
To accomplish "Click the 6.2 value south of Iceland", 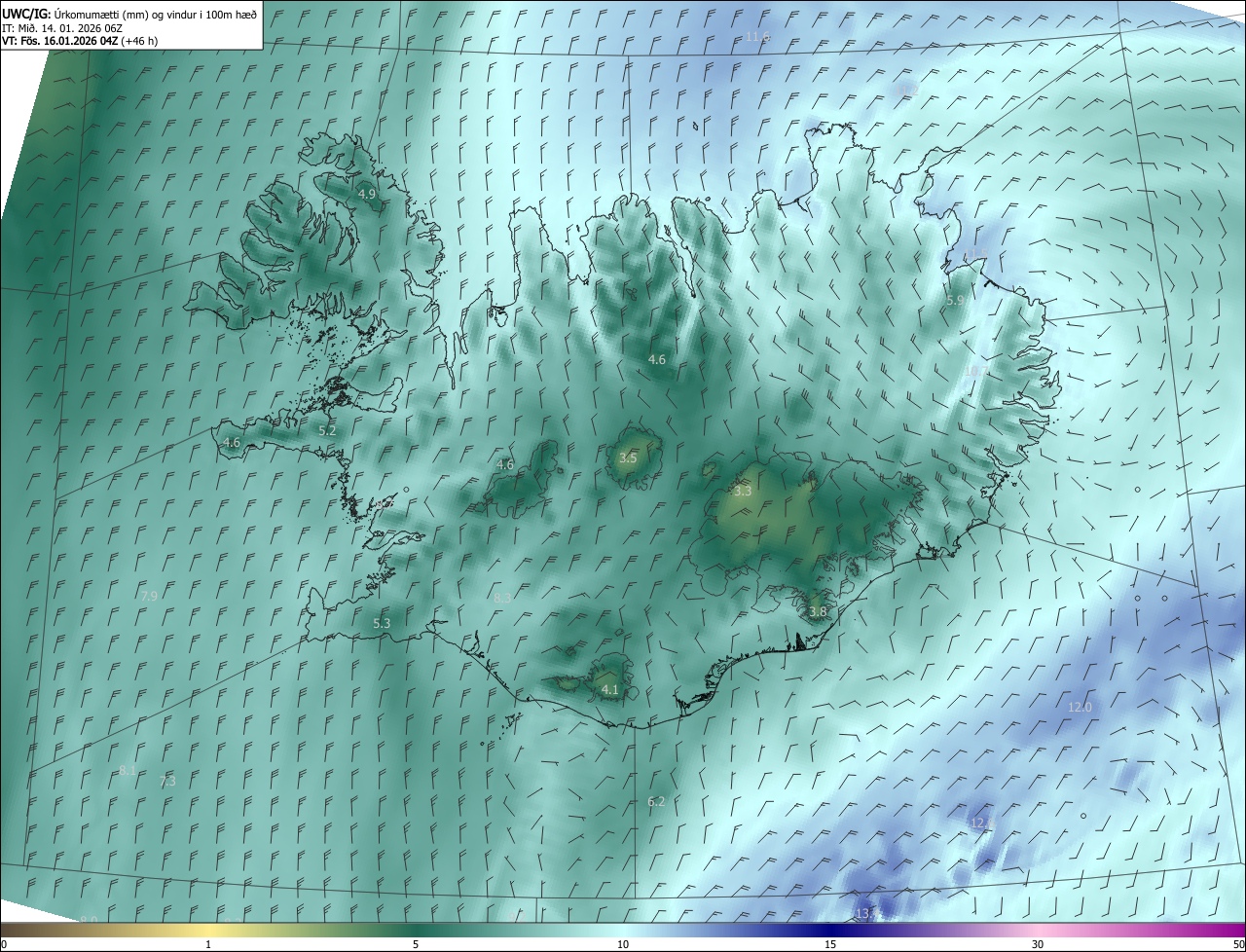I will coord(656,802).
